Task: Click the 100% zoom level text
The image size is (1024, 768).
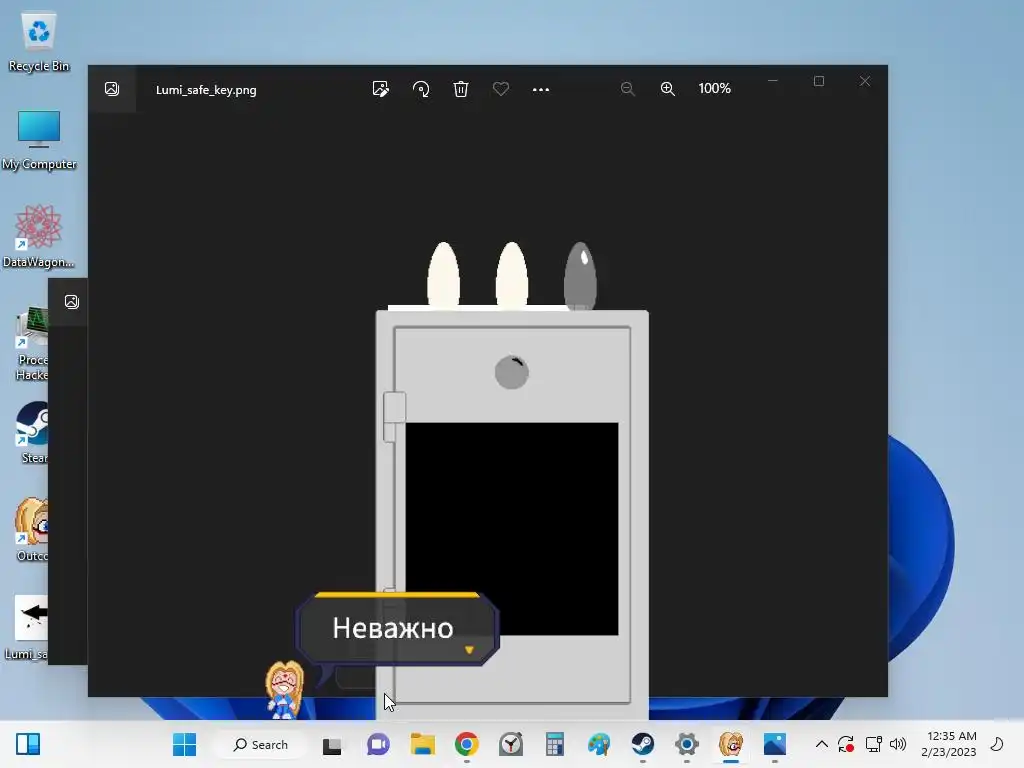Action: [714, 88]
